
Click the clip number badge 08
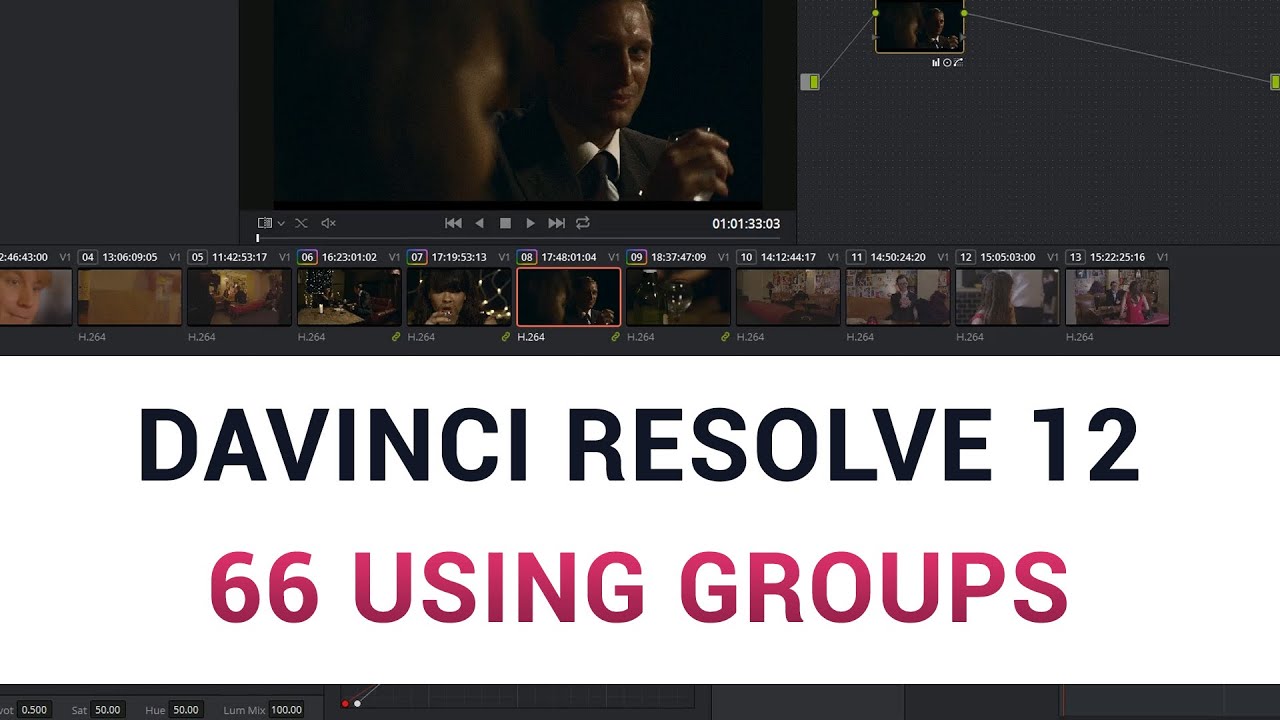point(527,257)
